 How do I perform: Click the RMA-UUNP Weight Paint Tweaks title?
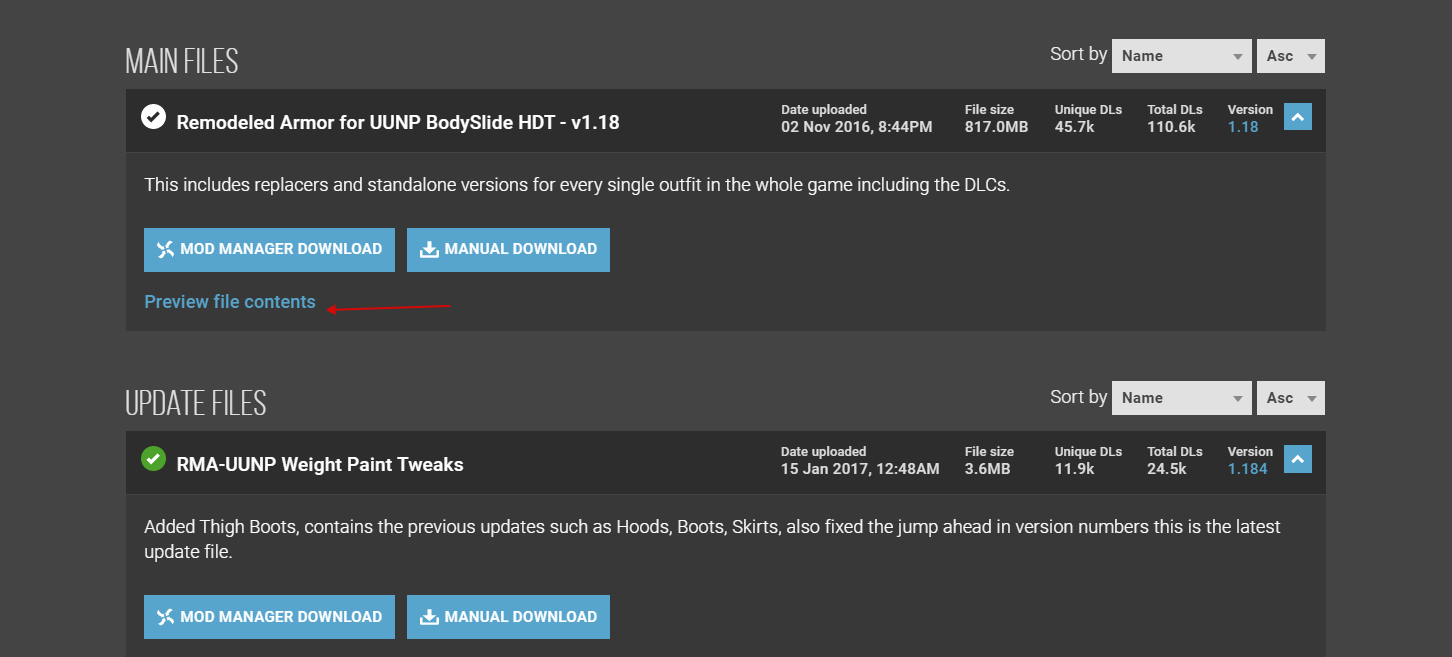320,465
